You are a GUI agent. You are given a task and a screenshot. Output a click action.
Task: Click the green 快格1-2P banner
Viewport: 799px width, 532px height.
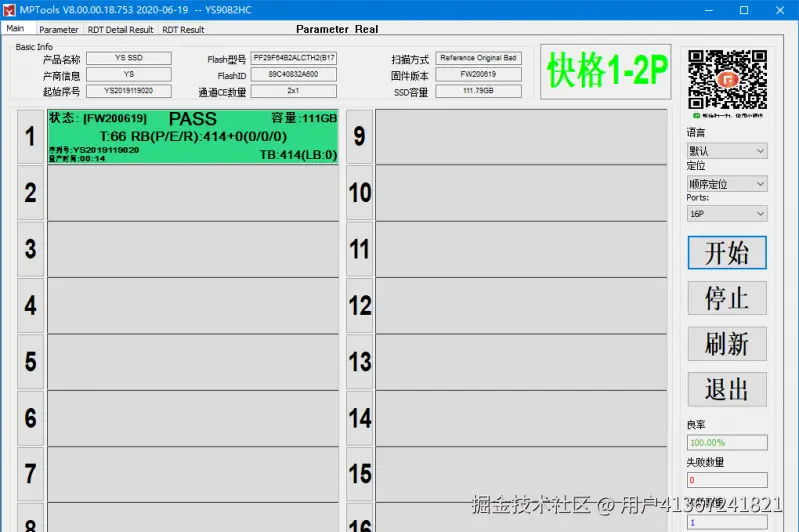click(x=606, y=71)
